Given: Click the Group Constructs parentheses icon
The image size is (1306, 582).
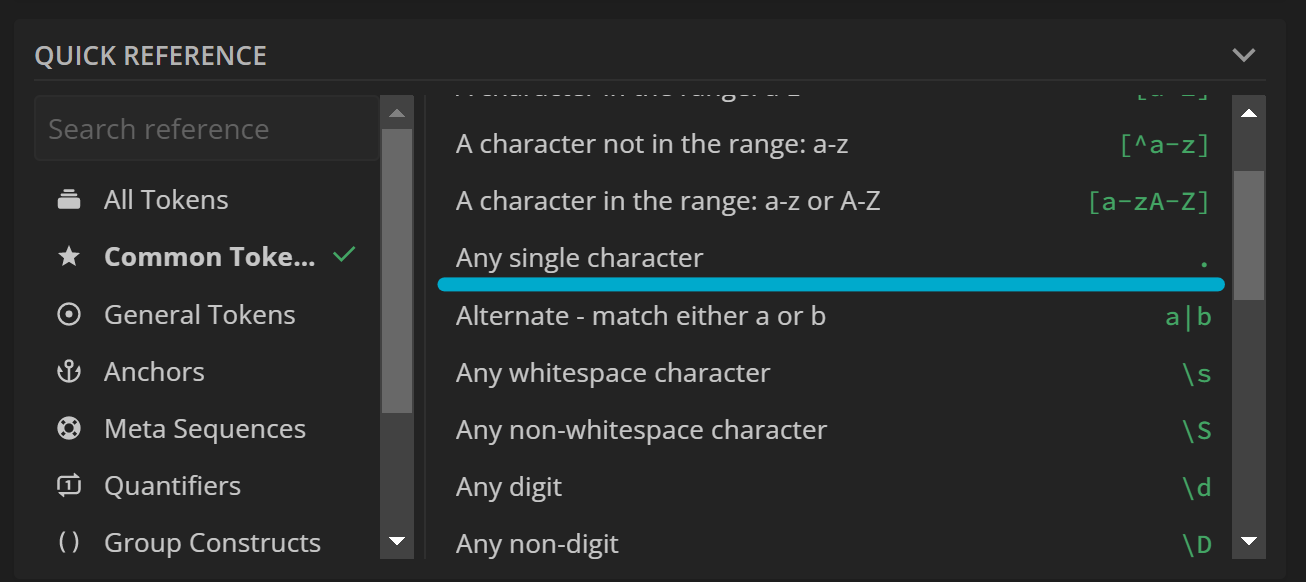Looking at the screenshot, I should click(x=69, y=543).
